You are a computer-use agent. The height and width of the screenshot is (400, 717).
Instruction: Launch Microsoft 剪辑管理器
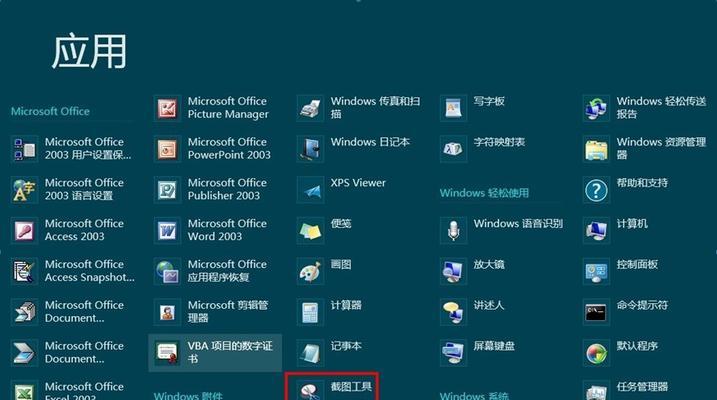point(214,311)
